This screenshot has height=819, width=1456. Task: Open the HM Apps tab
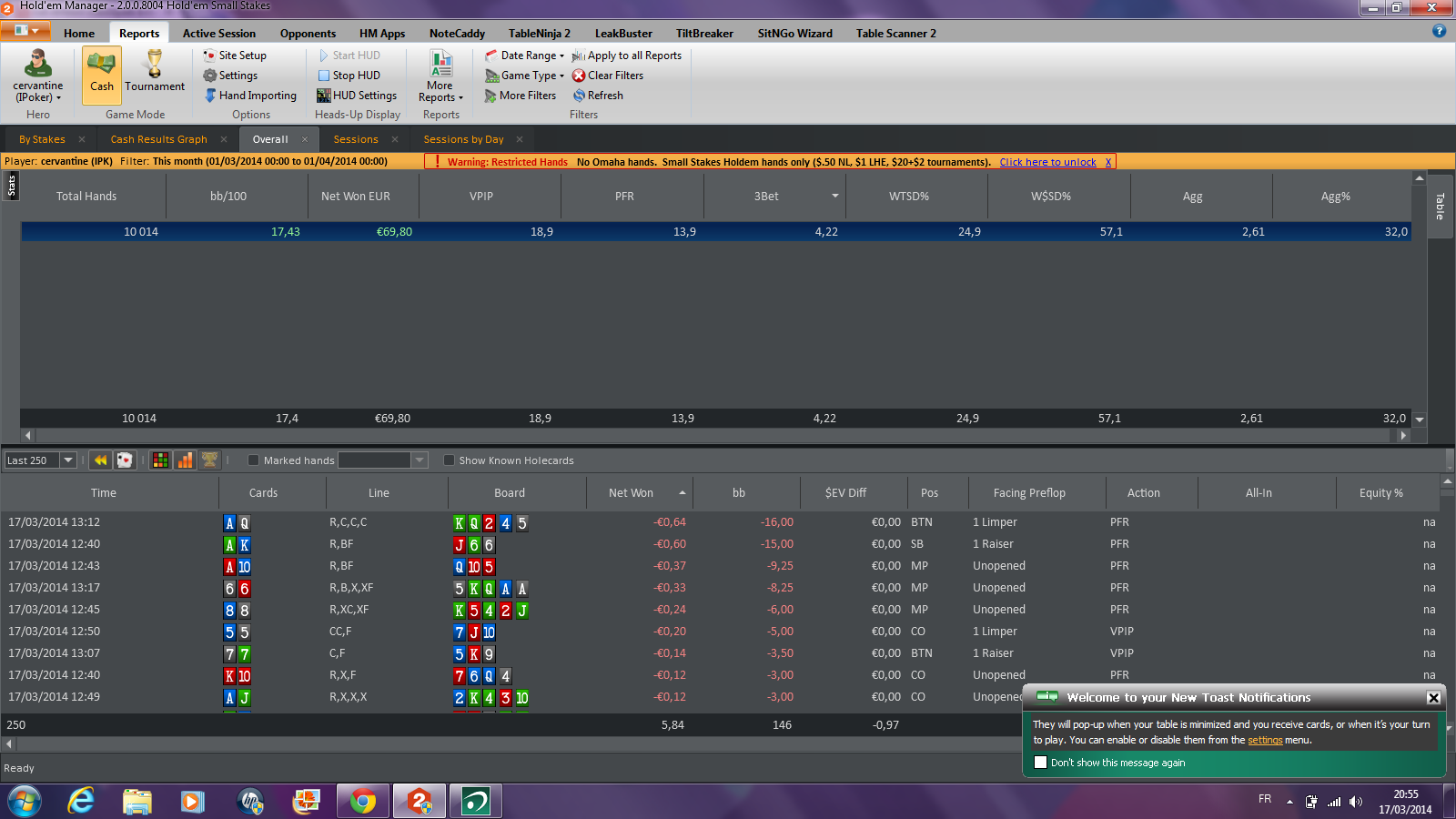coord(382,34)
